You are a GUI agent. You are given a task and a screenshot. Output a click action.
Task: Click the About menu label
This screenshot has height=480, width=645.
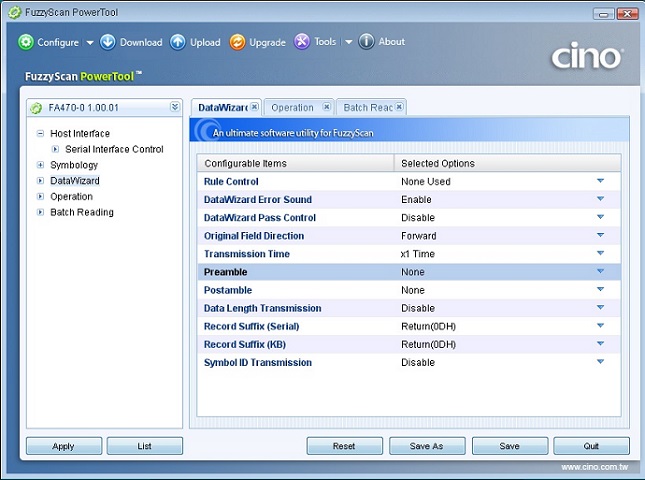(x=392, y=42)
